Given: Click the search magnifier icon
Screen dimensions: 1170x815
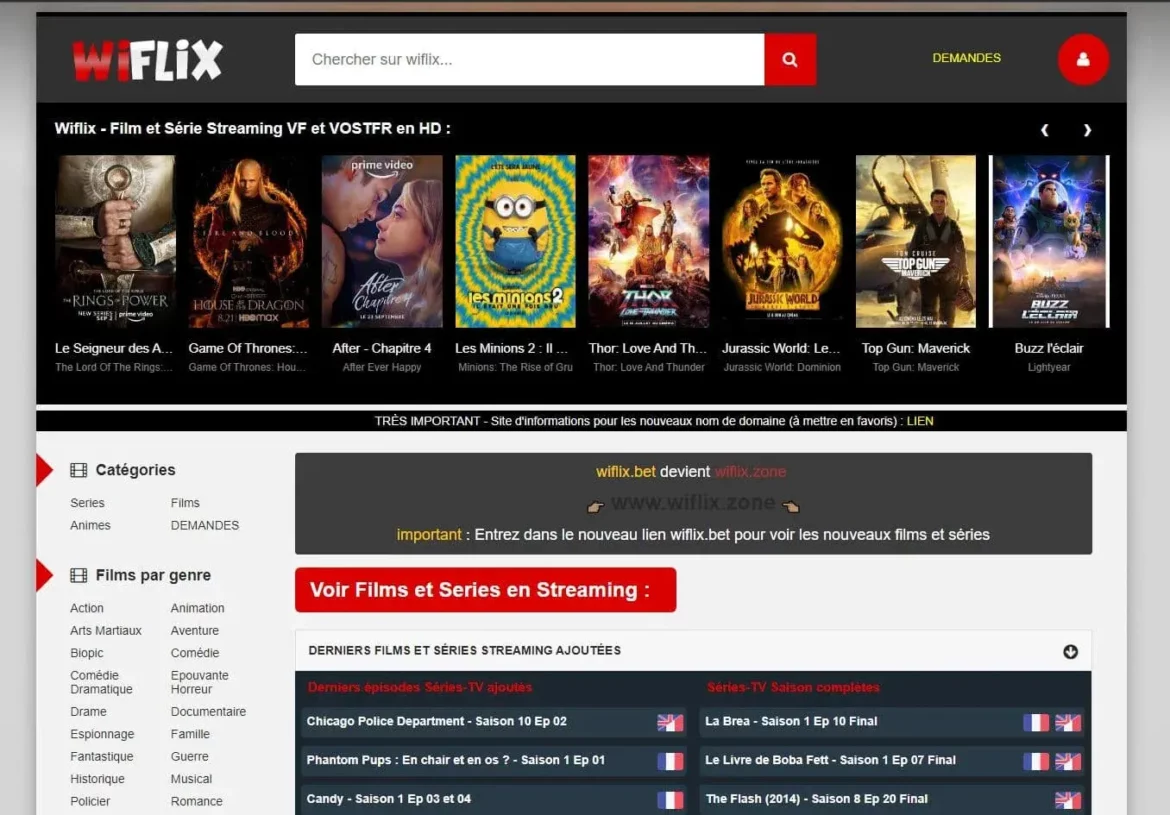Looking at the screenshot, I should [x=790, y=59].
